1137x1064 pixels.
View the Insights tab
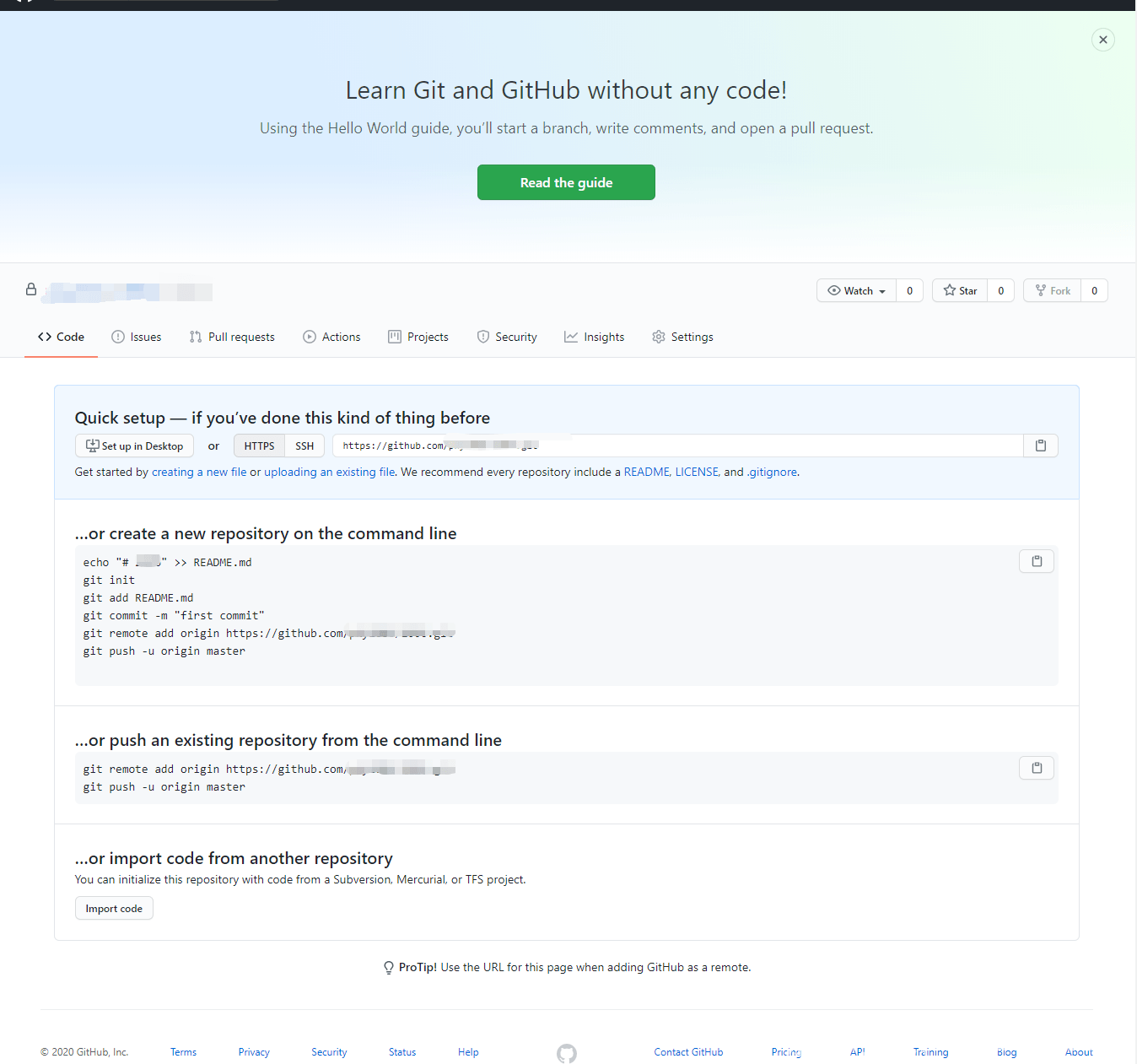[x=595, y=337]
